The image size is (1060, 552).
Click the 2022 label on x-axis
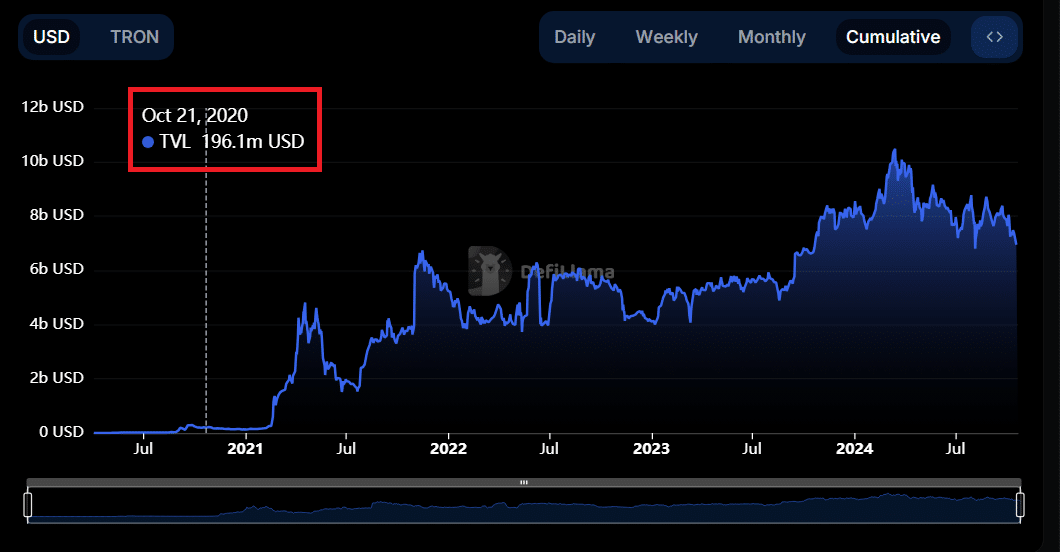click(448, 449)
